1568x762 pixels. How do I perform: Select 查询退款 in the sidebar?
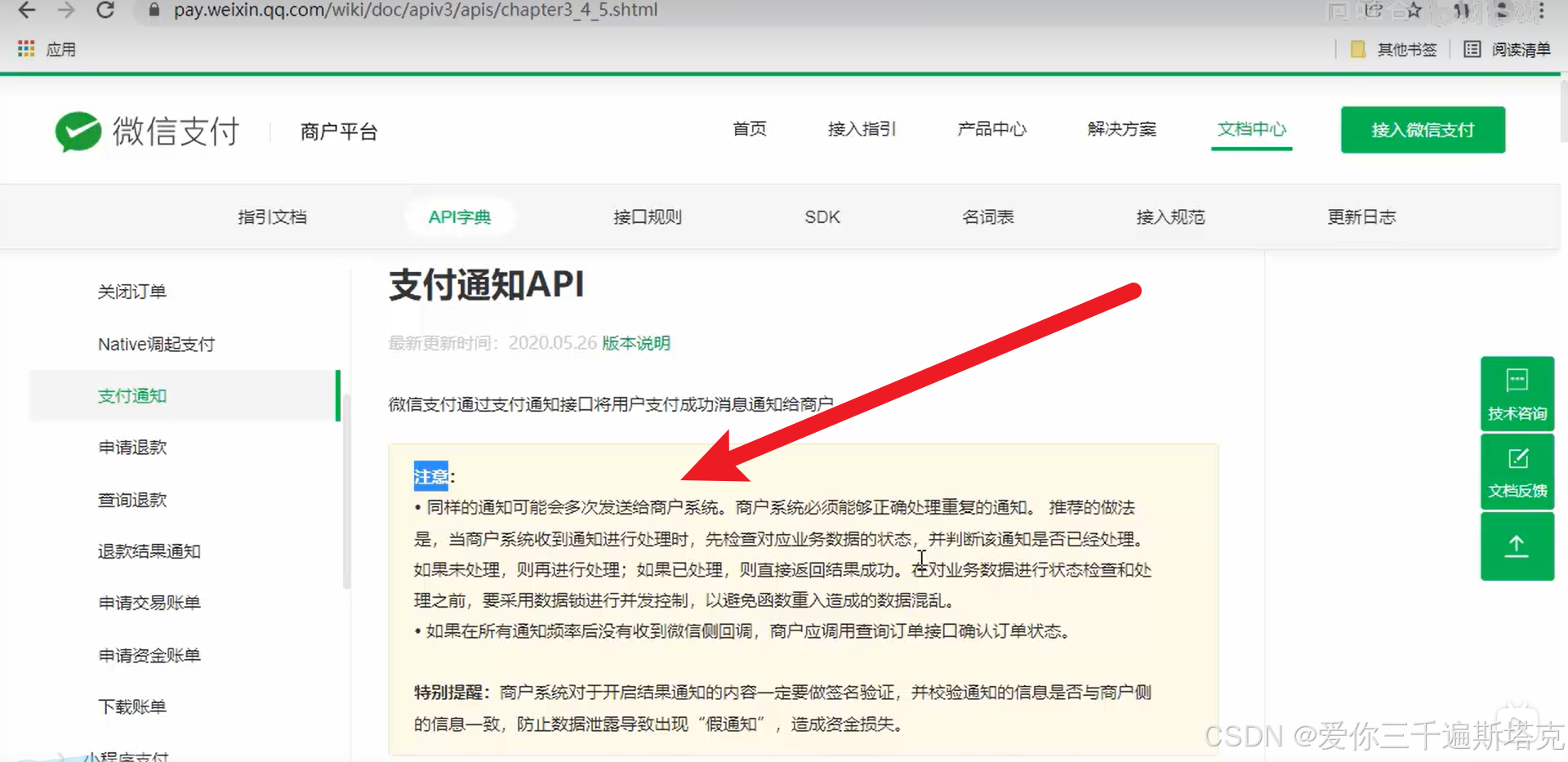(x=132, y=500)
